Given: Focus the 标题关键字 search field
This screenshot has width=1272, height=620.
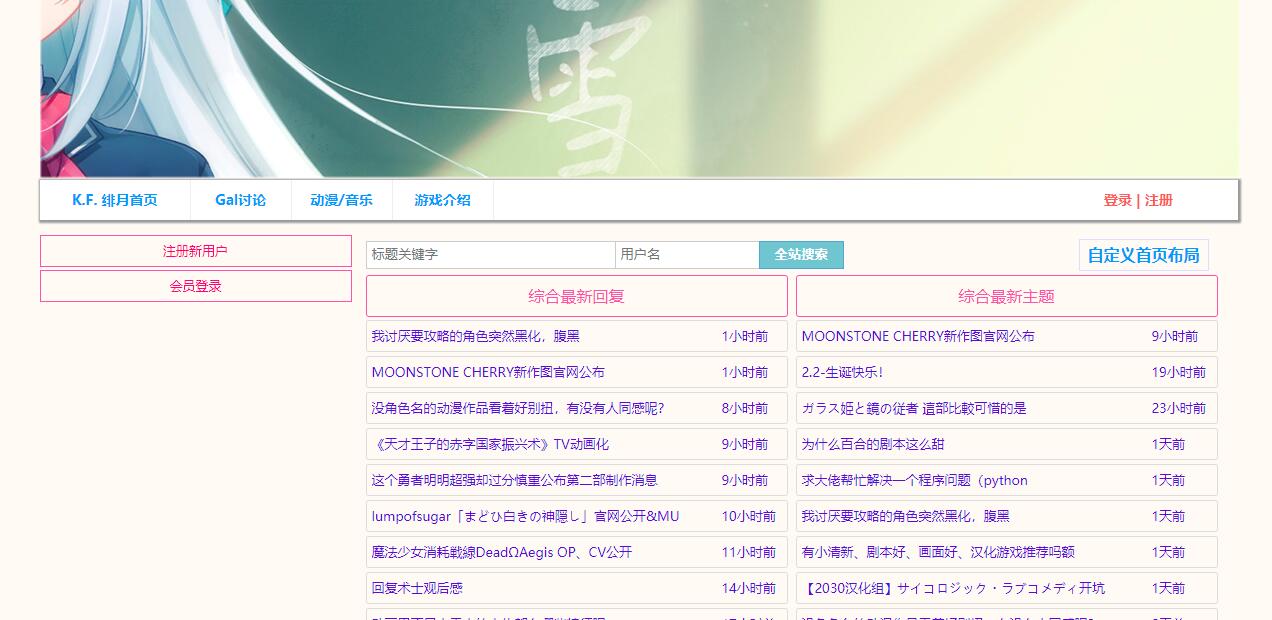Looking at the screenshot, I should [x=490, y=255].
